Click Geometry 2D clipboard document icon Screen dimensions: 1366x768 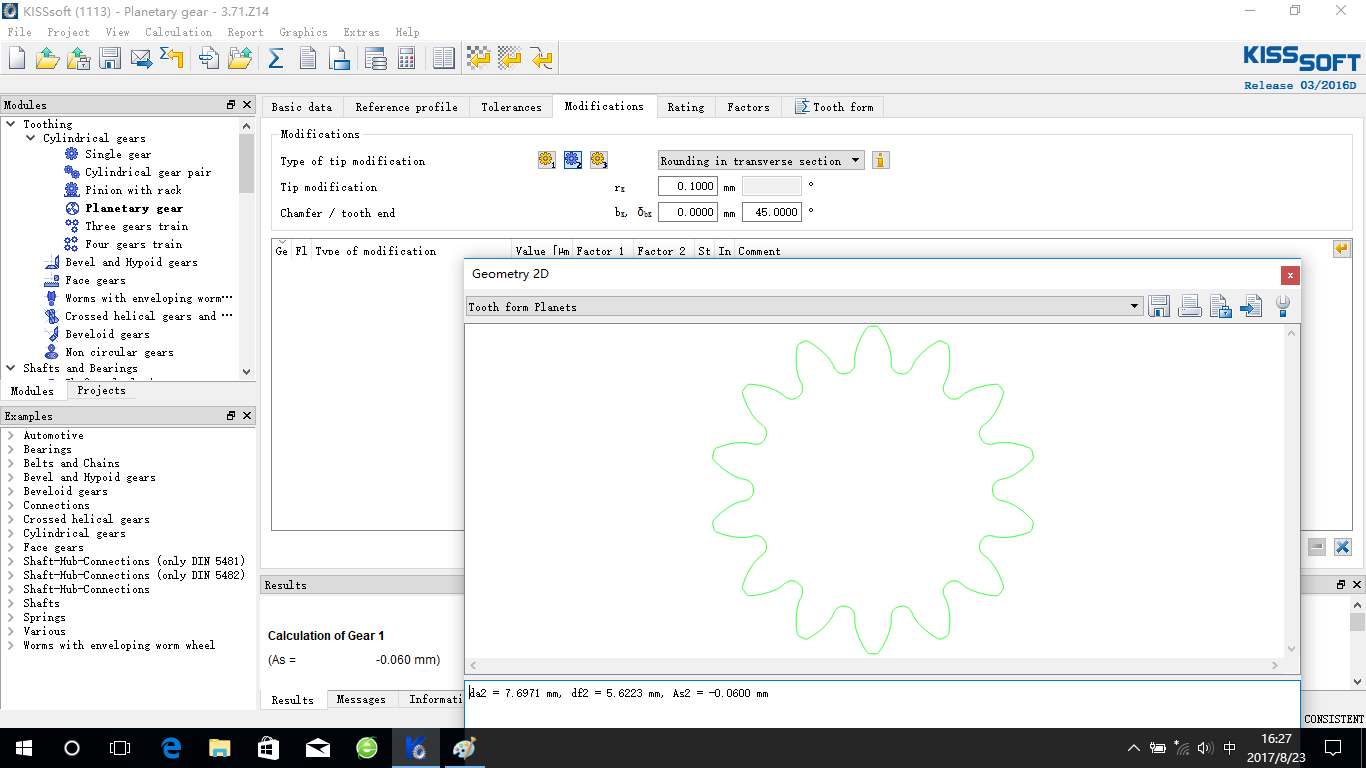pos(1220,306)
